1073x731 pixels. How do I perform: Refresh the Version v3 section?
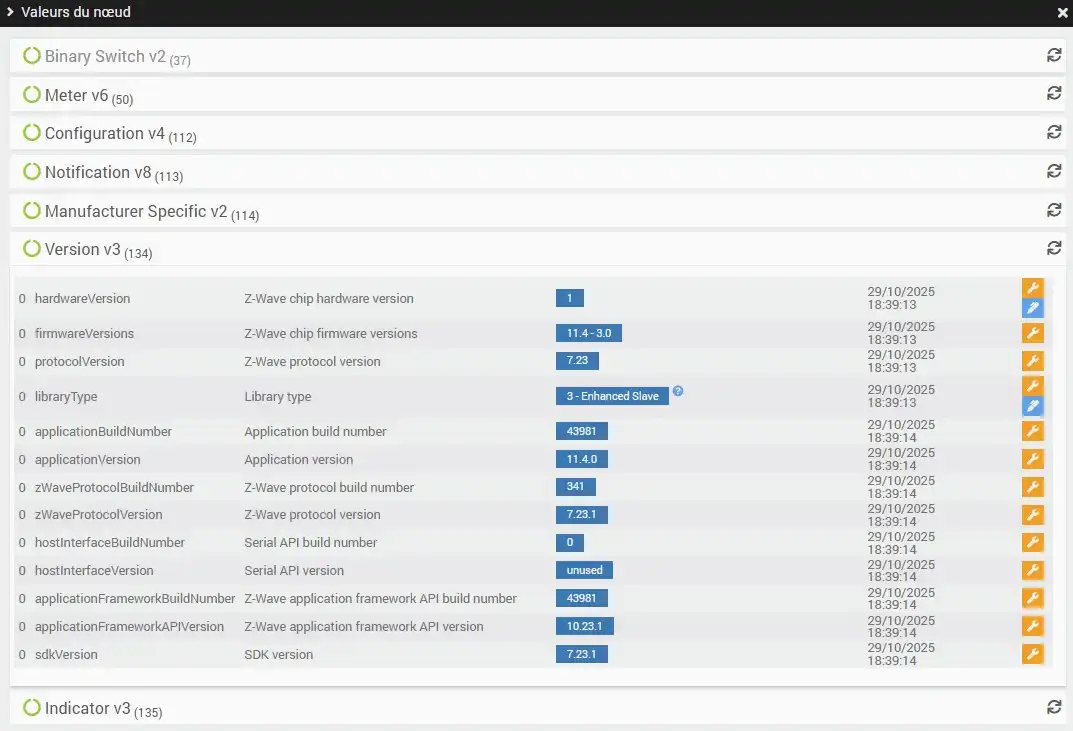[1054, 248]
